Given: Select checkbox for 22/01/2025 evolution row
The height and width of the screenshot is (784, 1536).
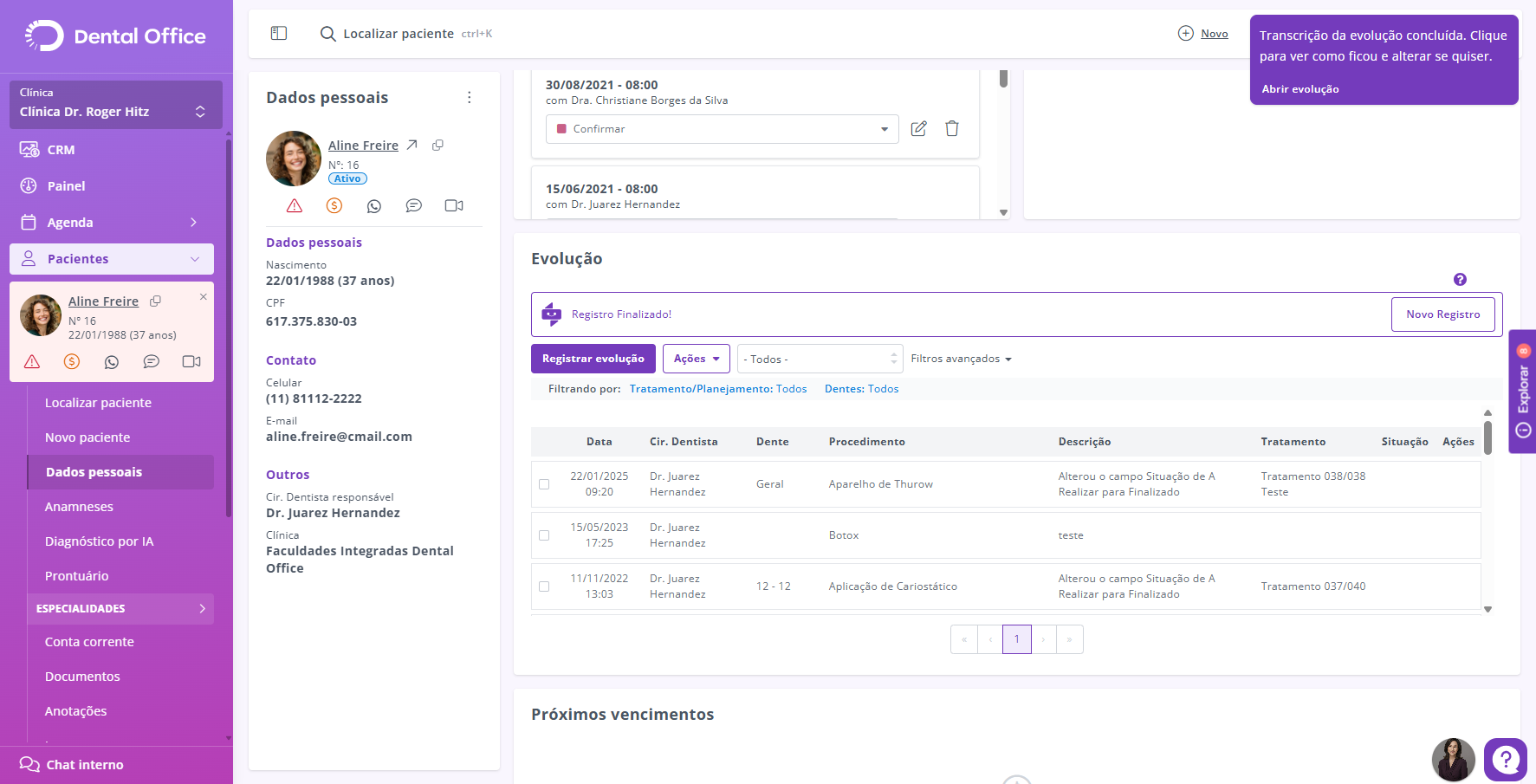Looking at the screenshot, I should click(544, 484).
